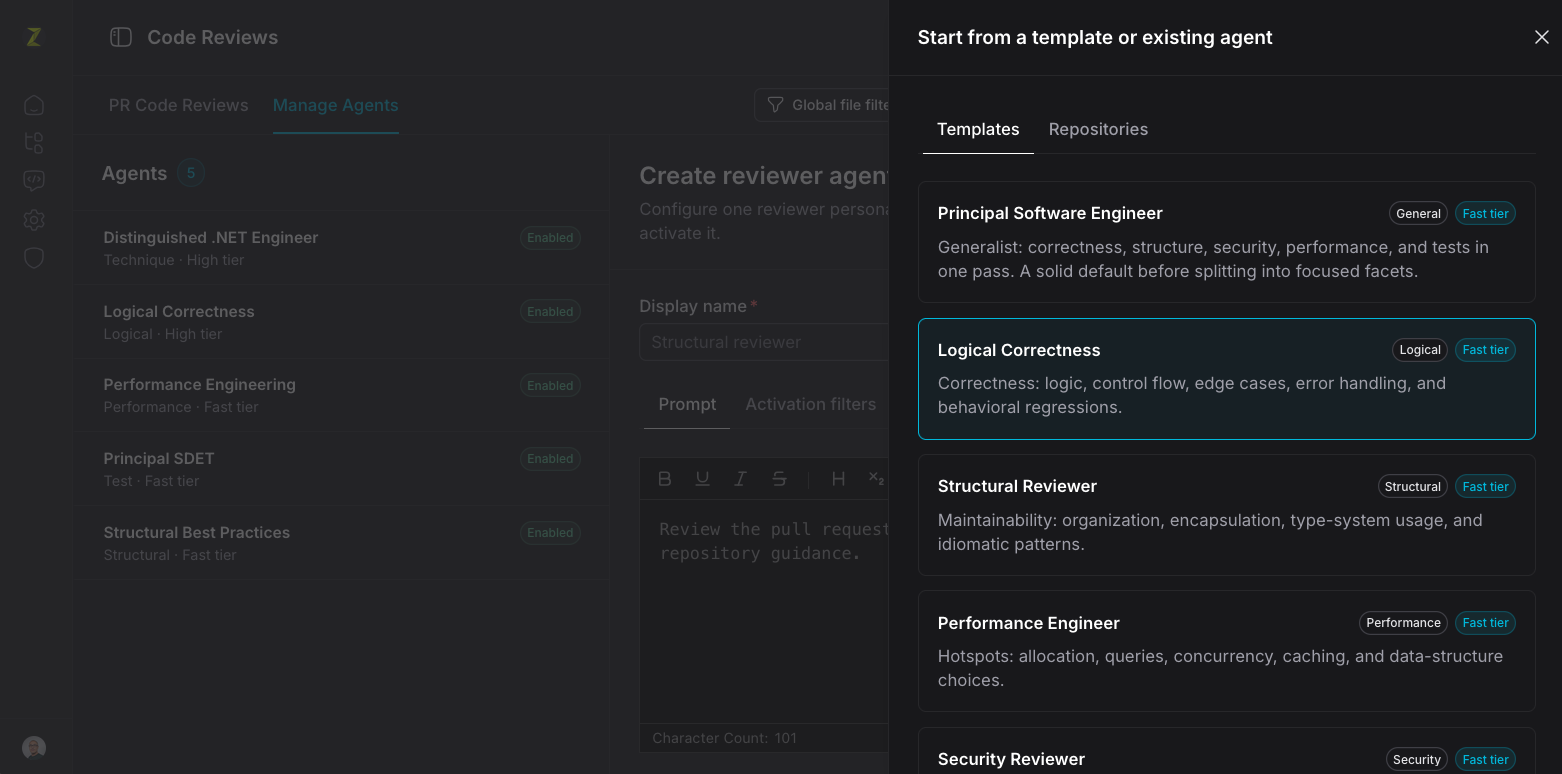Open the settings gear icon

click(34, 219)
